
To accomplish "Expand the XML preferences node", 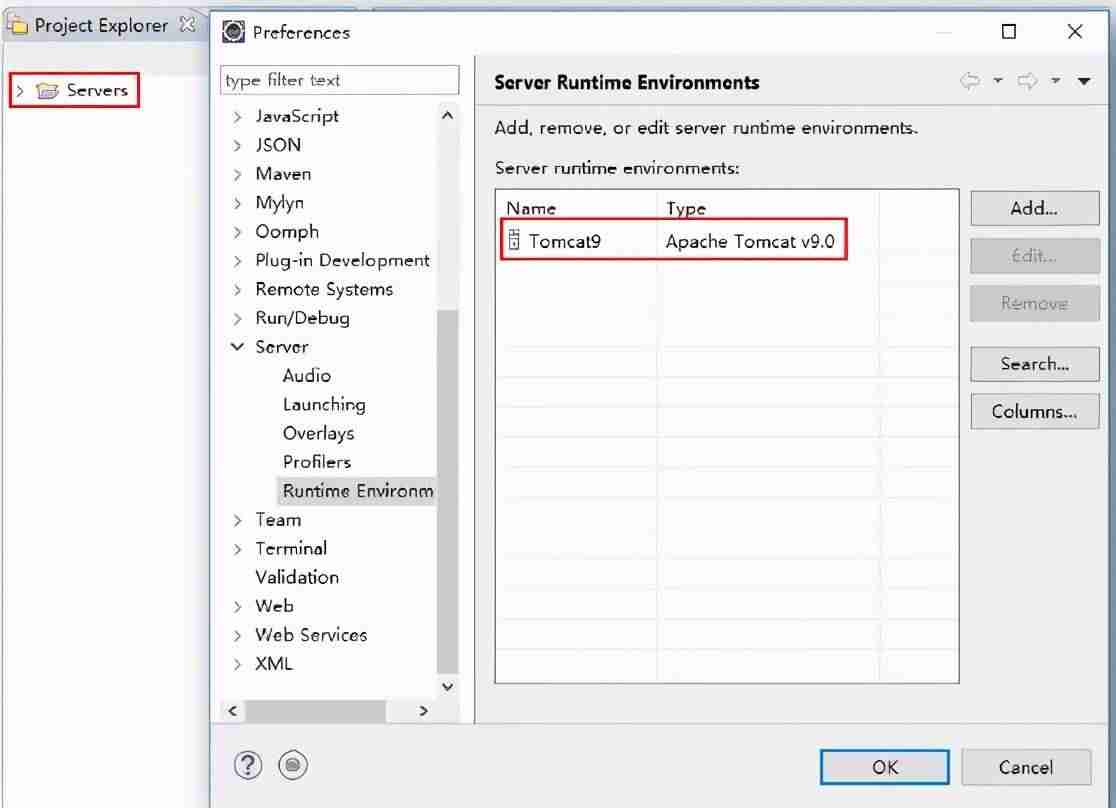I will coord(238,664).
